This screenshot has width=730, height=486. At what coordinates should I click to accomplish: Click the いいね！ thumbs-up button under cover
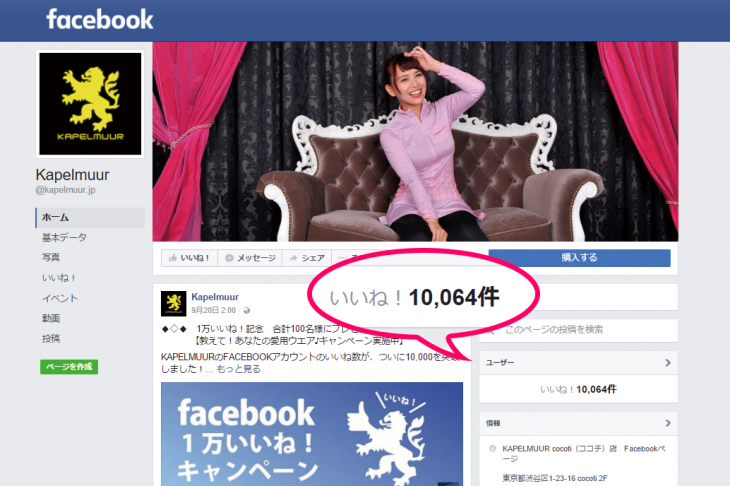pos(189,258)
